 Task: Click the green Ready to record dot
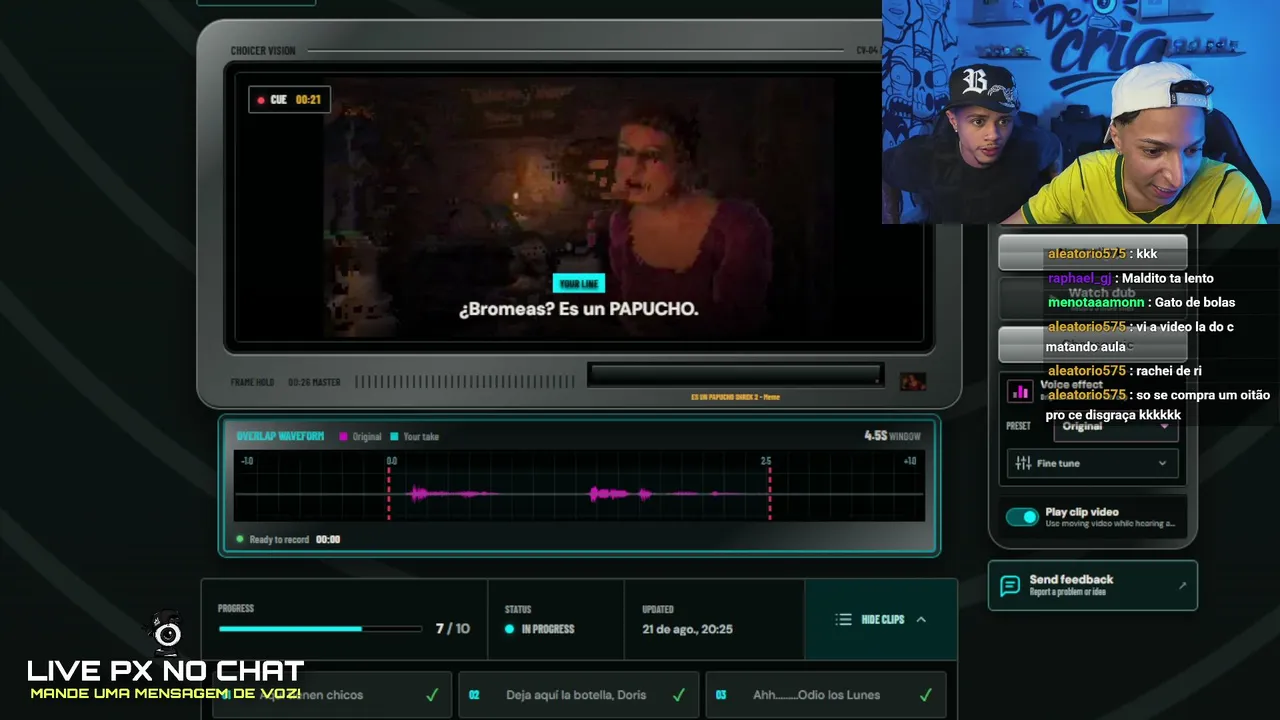(x=240, y=539)
